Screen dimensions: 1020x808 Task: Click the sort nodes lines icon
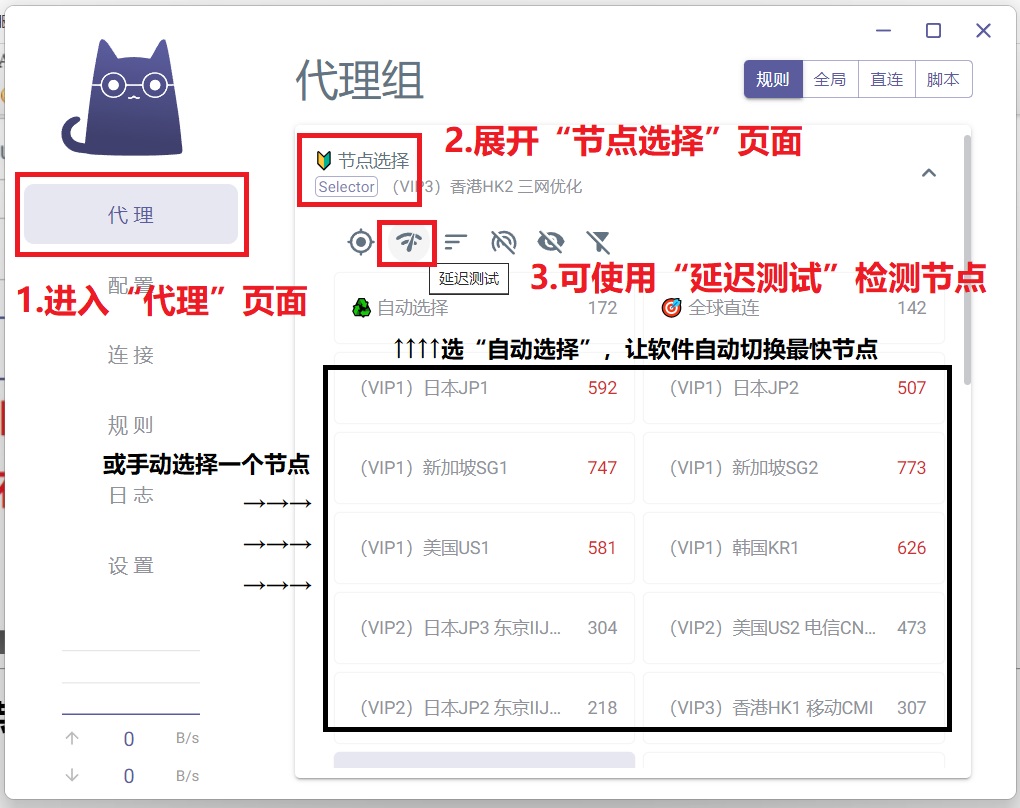pos(456,241)
